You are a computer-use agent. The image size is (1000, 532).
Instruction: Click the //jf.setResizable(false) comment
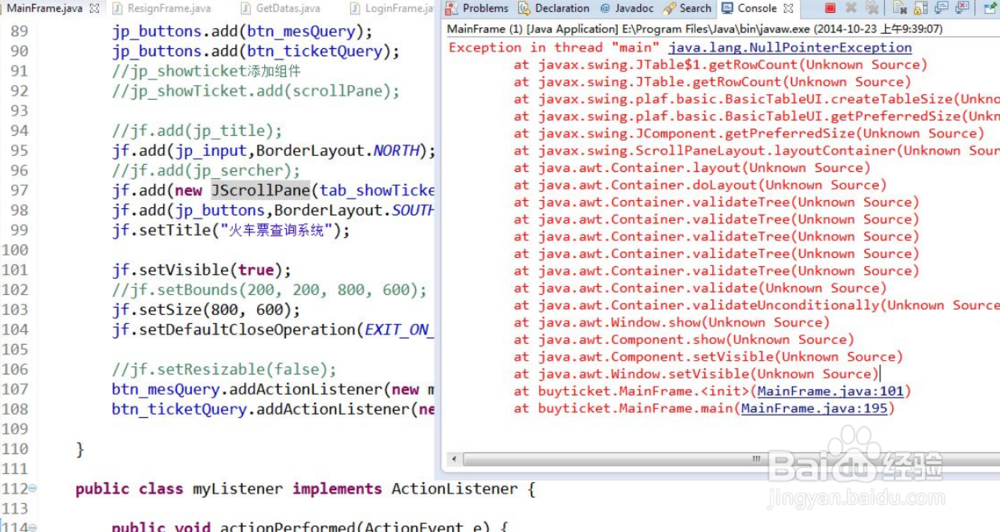point(224,369)
